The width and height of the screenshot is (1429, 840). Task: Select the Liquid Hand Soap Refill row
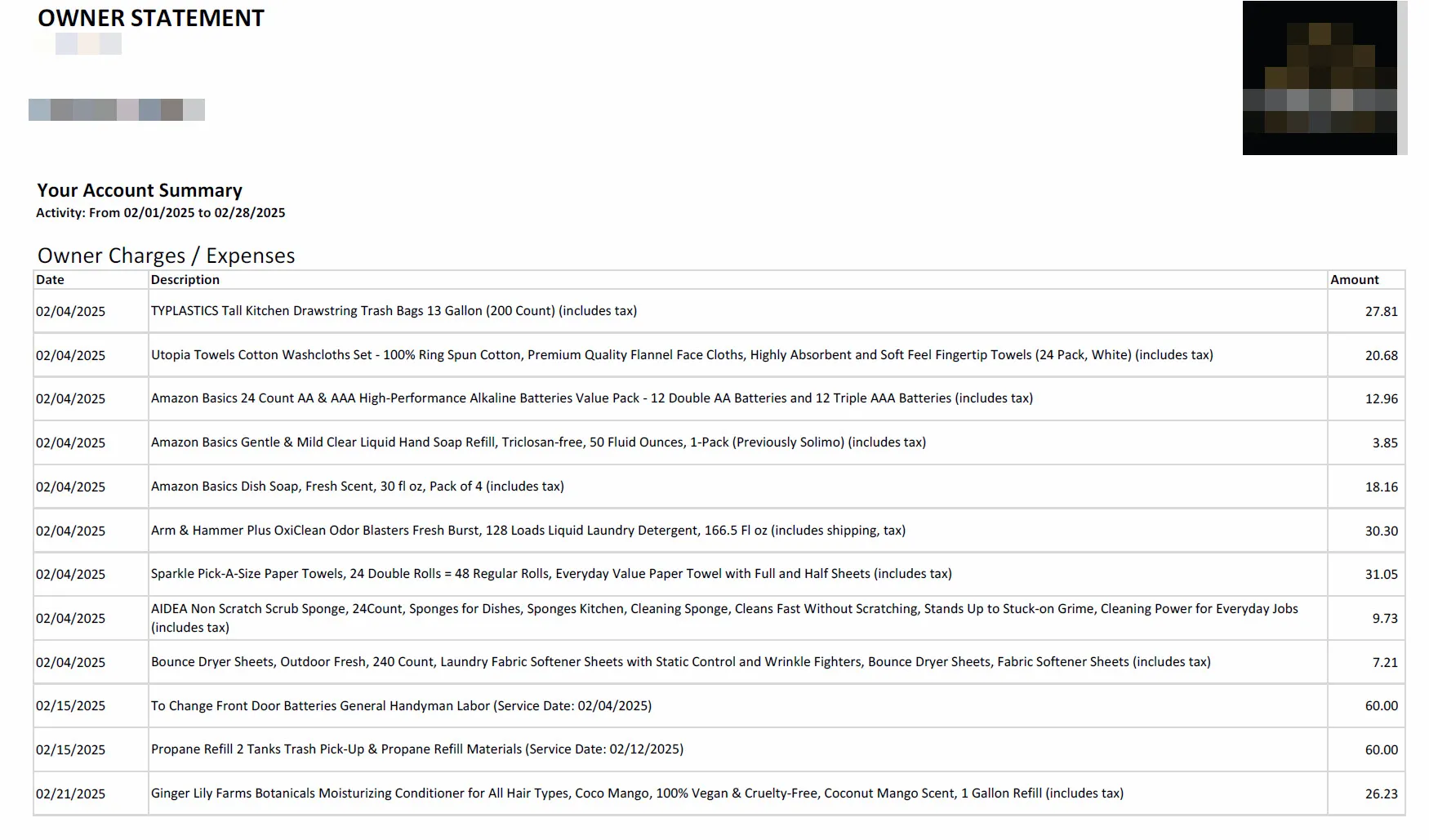[x=538, y=442]
